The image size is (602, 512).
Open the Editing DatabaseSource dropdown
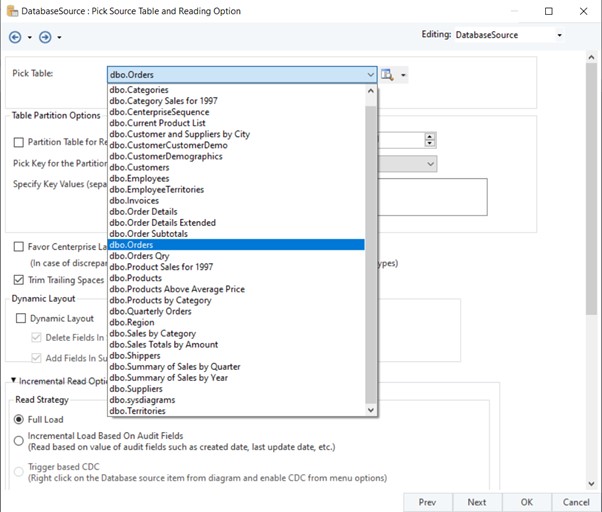coord(559,36)
